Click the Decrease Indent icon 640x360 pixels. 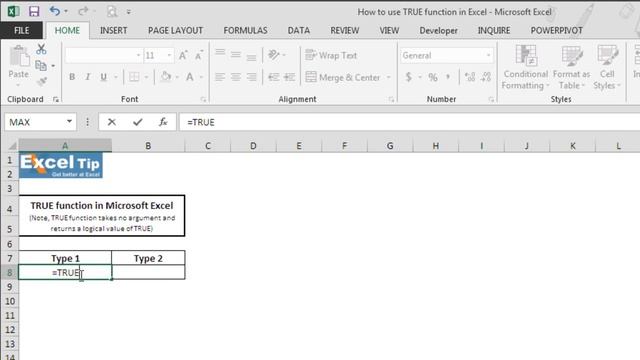click(x=273, y=77)
